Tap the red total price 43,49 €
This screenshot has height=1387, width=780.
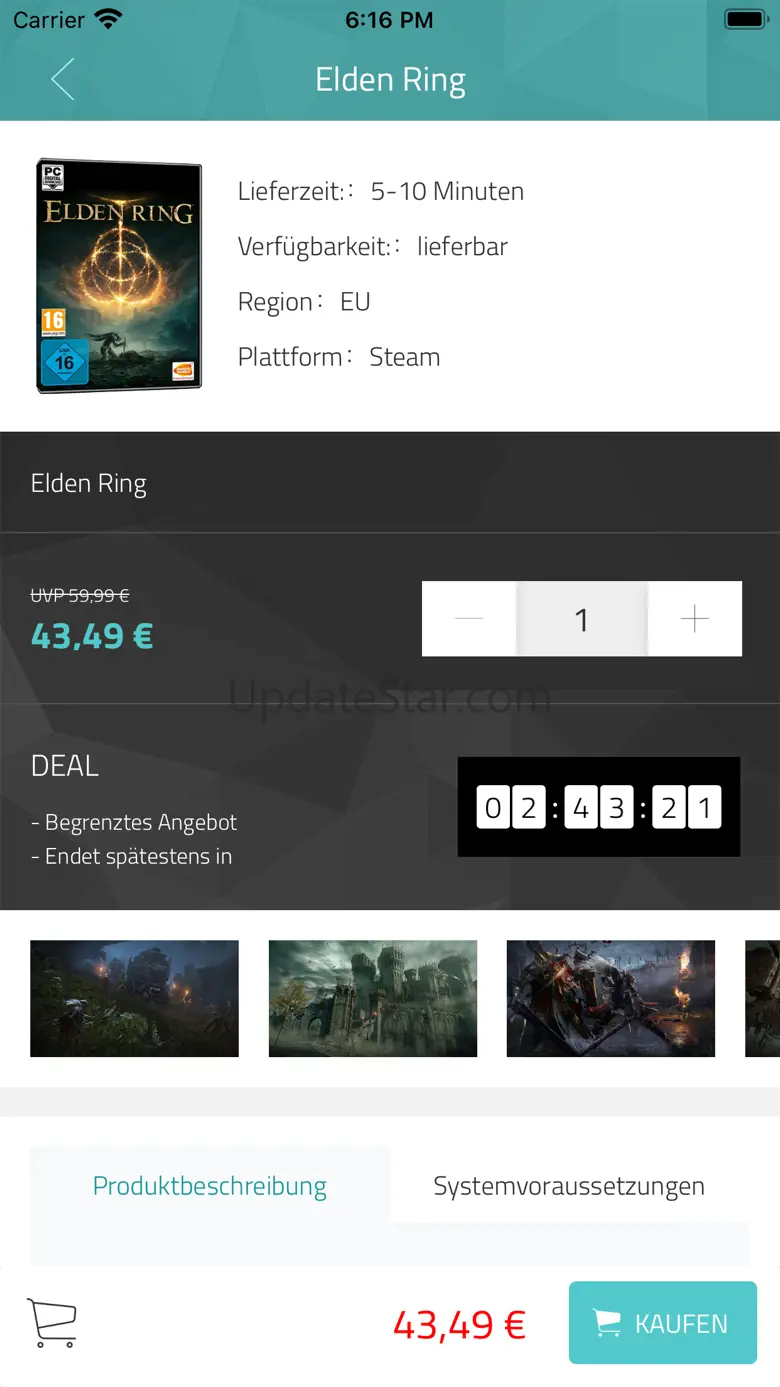459,1325
